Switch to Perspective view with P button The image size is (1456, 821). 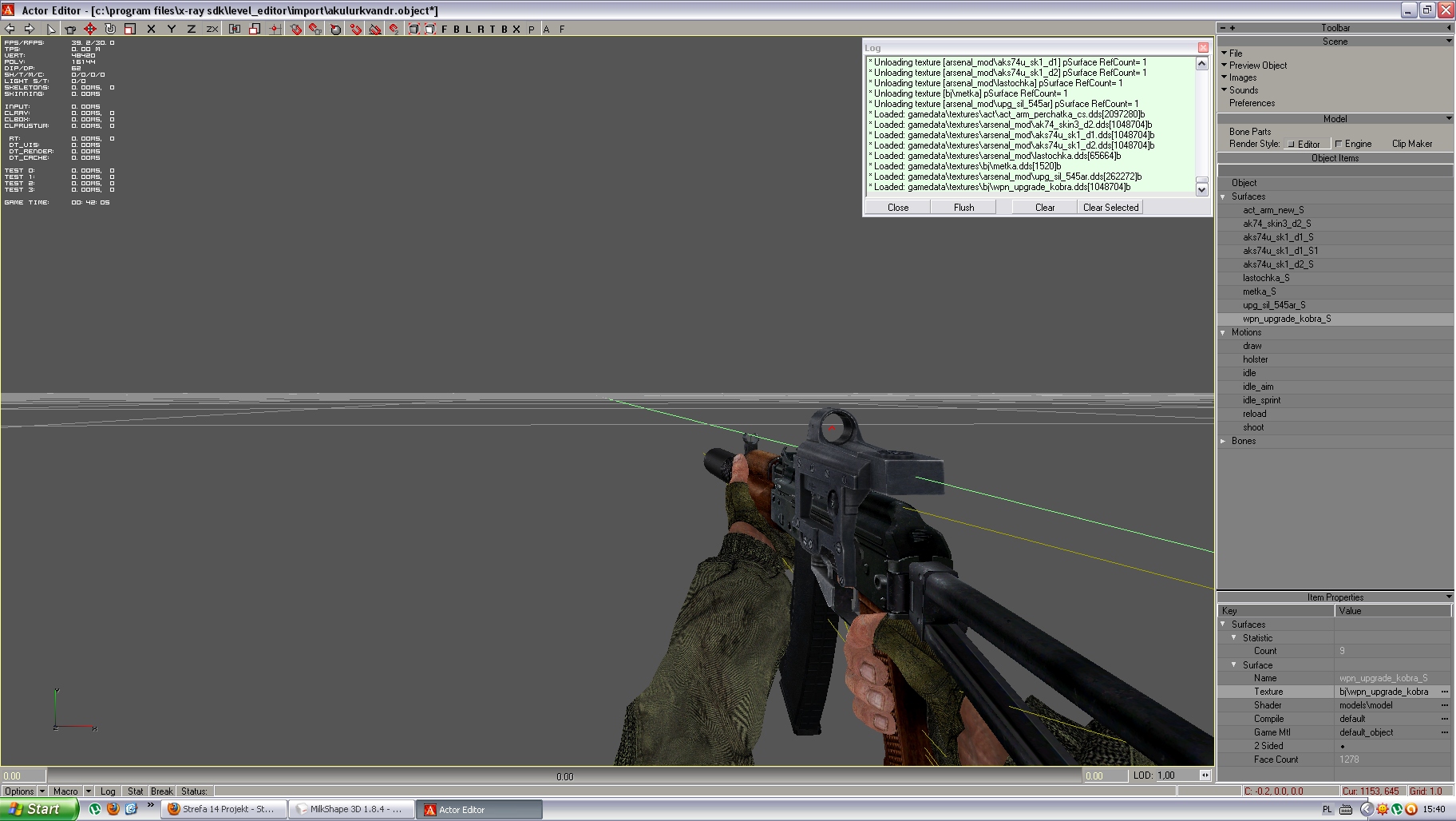pyautogui.click(x=532, y=29)
